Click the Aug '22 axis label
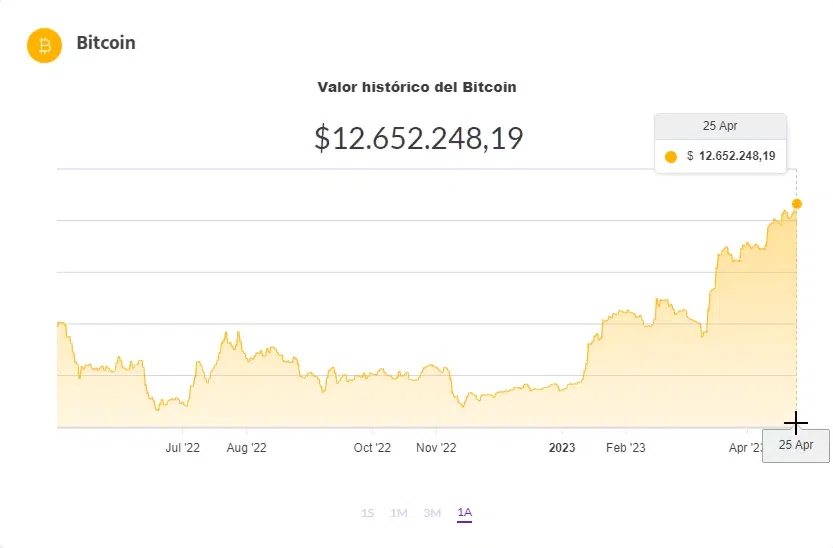The image size is (833, 548). pos(246,448)
